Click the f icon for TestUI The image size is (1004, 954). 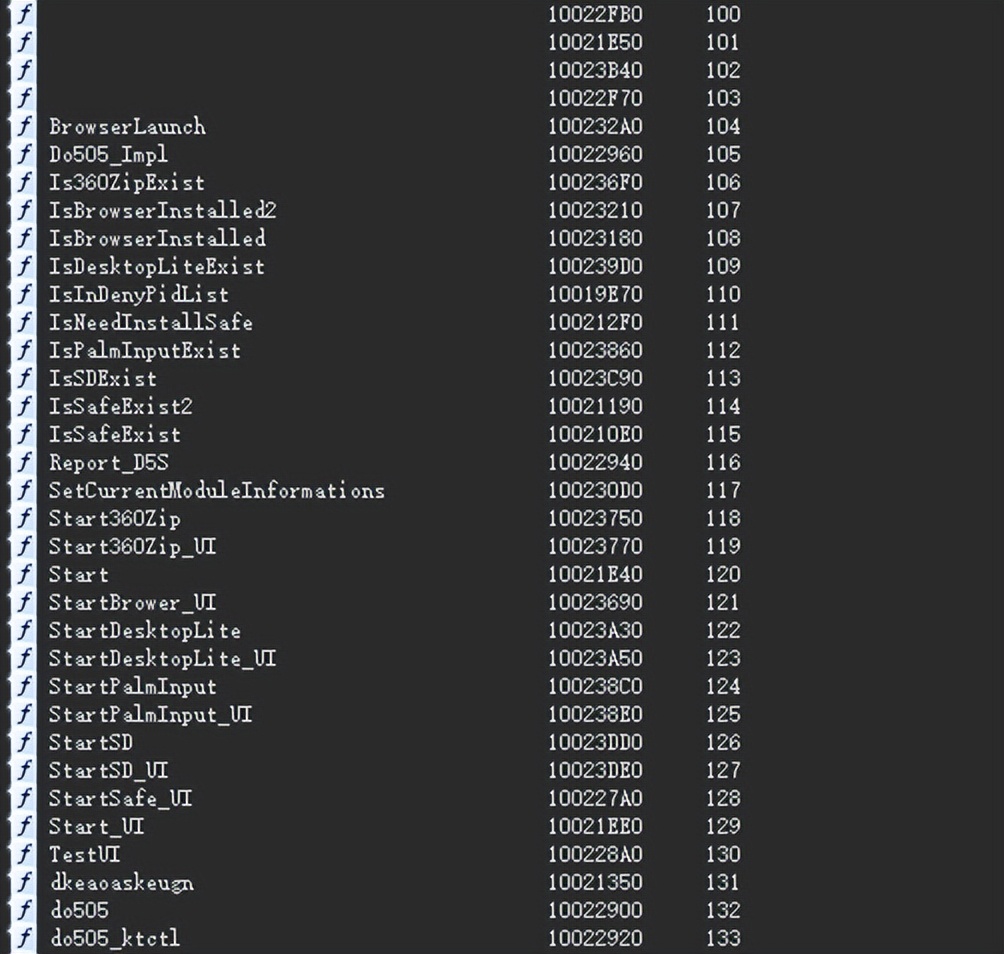point(24,854)
